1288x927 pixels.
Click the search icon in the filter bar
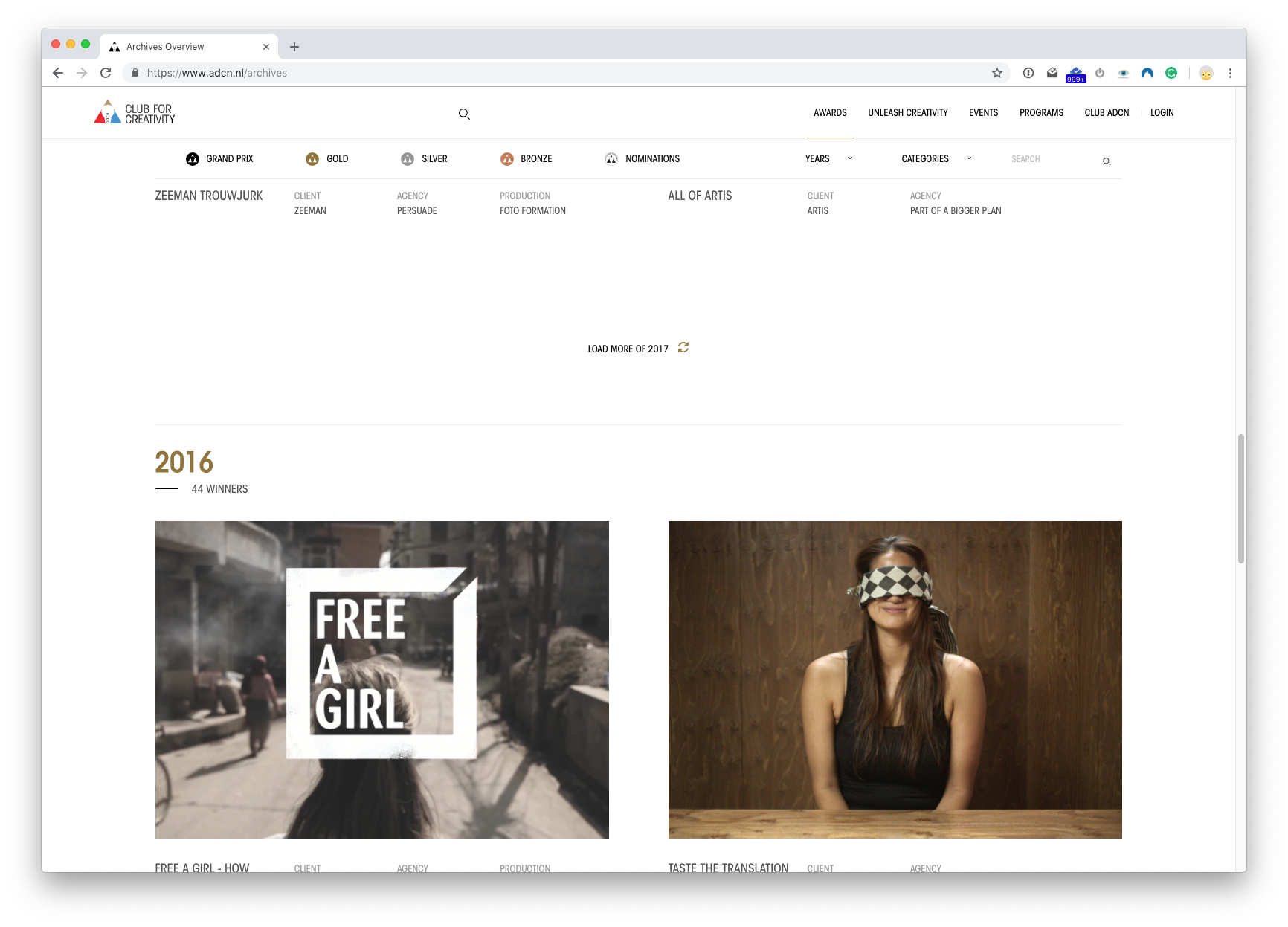coord(1106,161)
